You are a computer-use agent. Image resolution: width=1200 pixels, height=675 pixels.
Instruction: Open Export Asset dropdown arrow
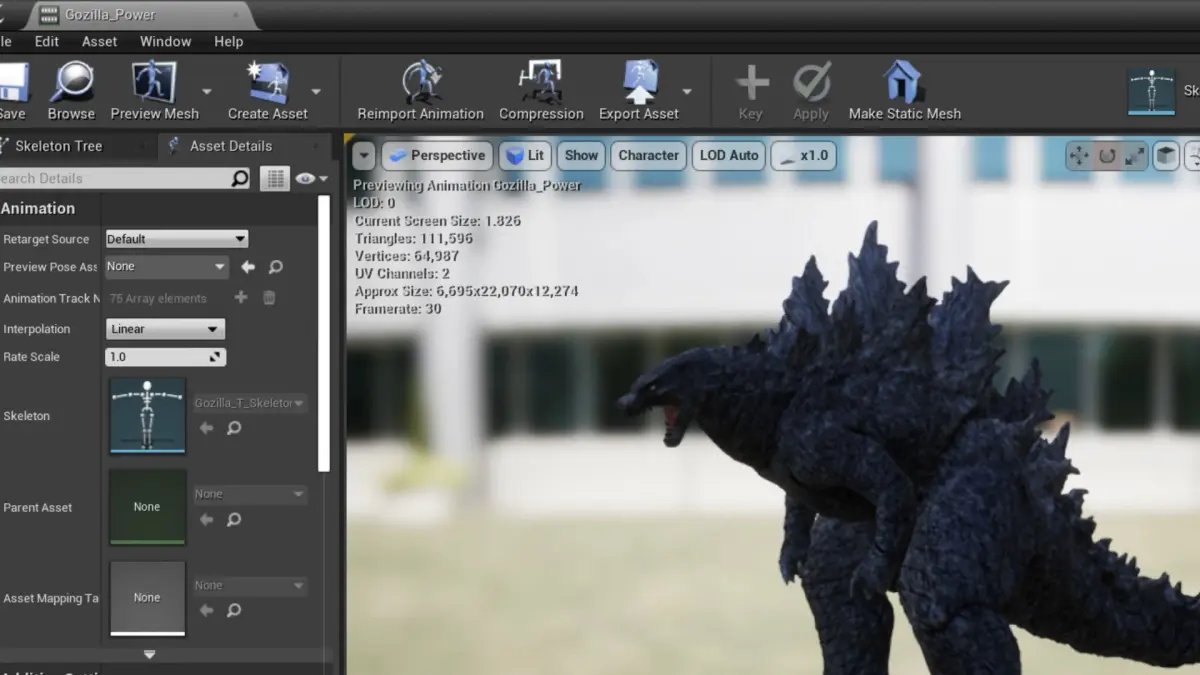pos(687,91)
